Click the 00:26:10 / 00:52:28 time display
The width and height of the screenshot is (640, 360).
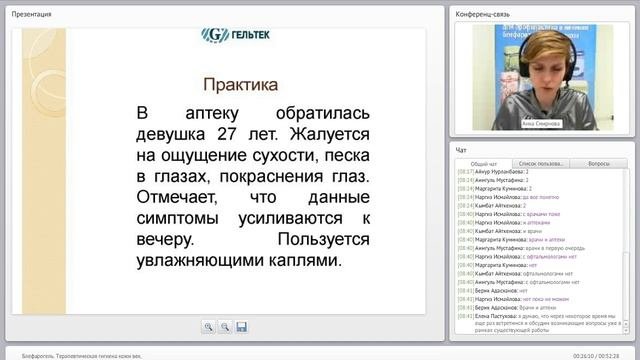click(596, 356)
